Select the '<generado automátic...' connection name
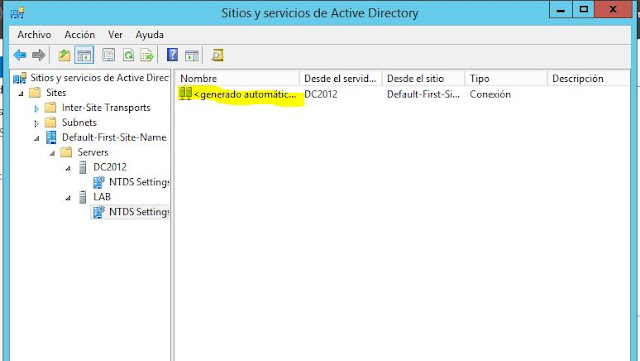640x361 pixels. pyautogui.click(x=245, y=94)
